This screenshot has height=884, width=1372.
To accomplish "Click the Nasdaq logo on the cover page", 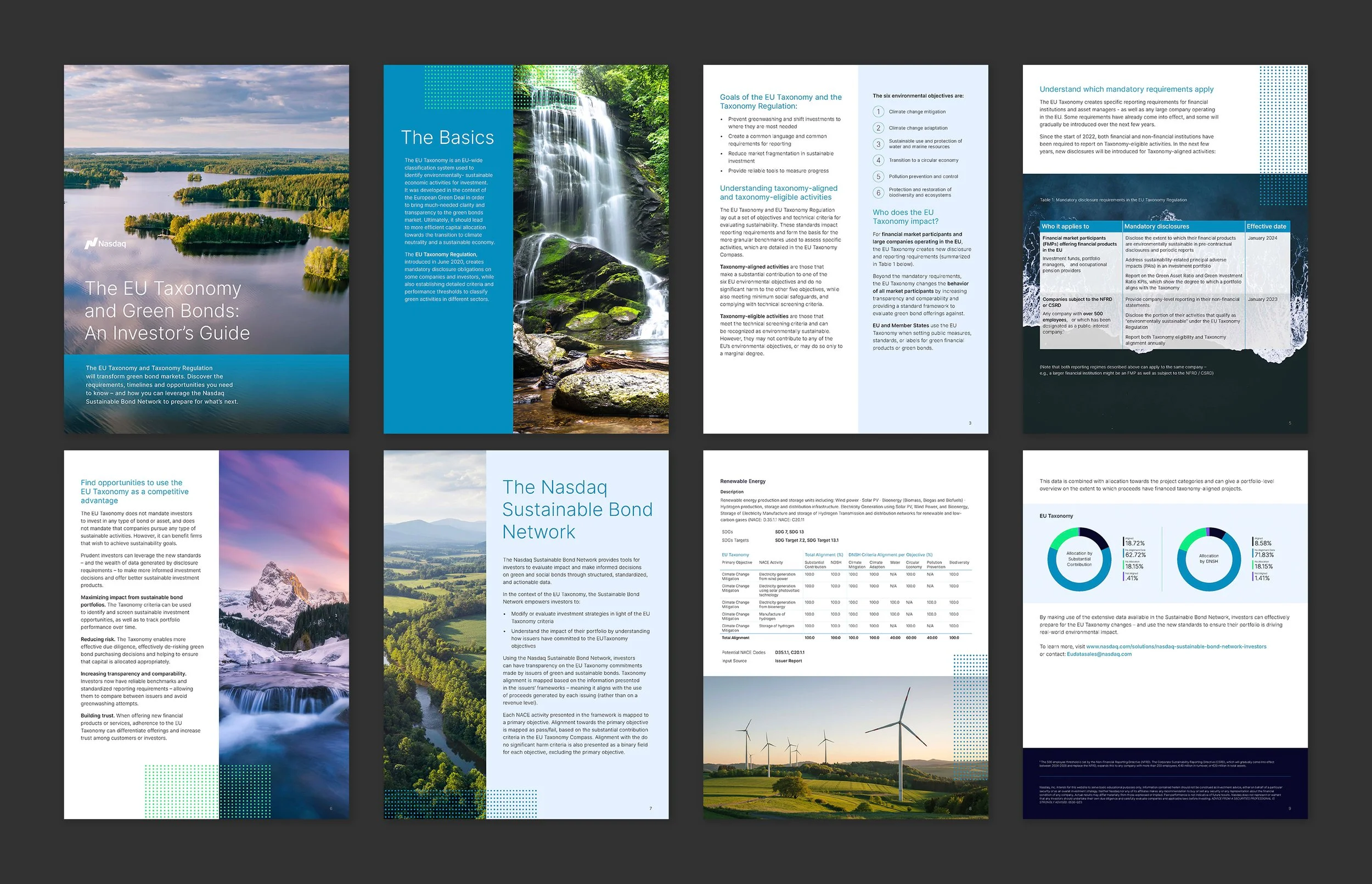I will click(x=105, y=244).
